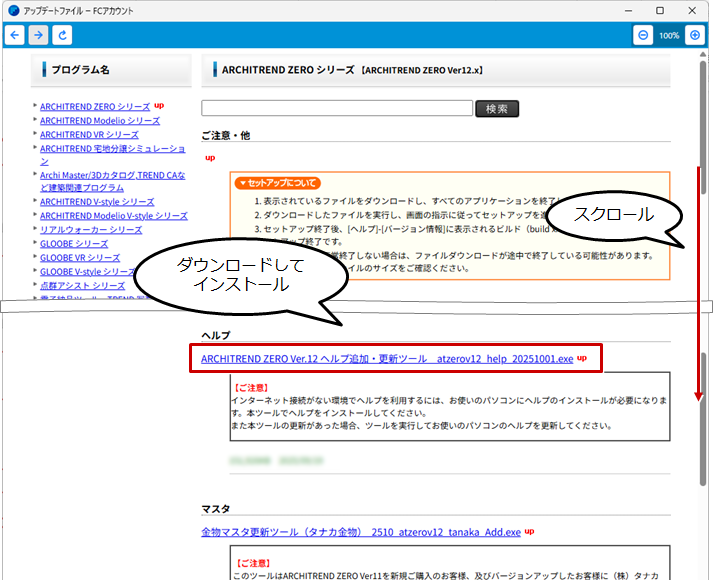Viewport: 713px width, 580px height.
Task: Open ARCHITREND VR シリーズ link
Action: tap(89, 134)
